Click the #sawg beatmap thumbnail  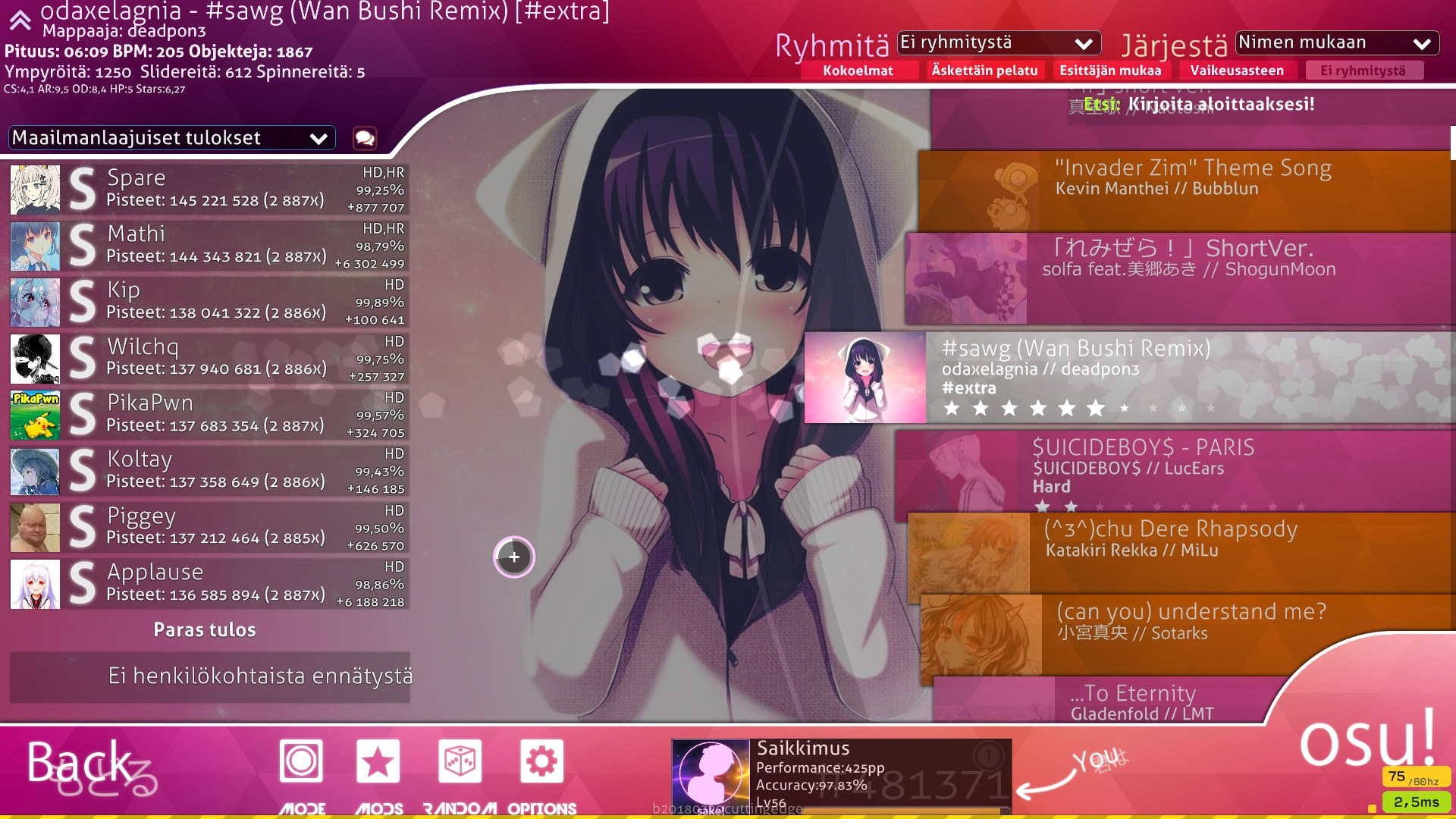pos(865,378)
